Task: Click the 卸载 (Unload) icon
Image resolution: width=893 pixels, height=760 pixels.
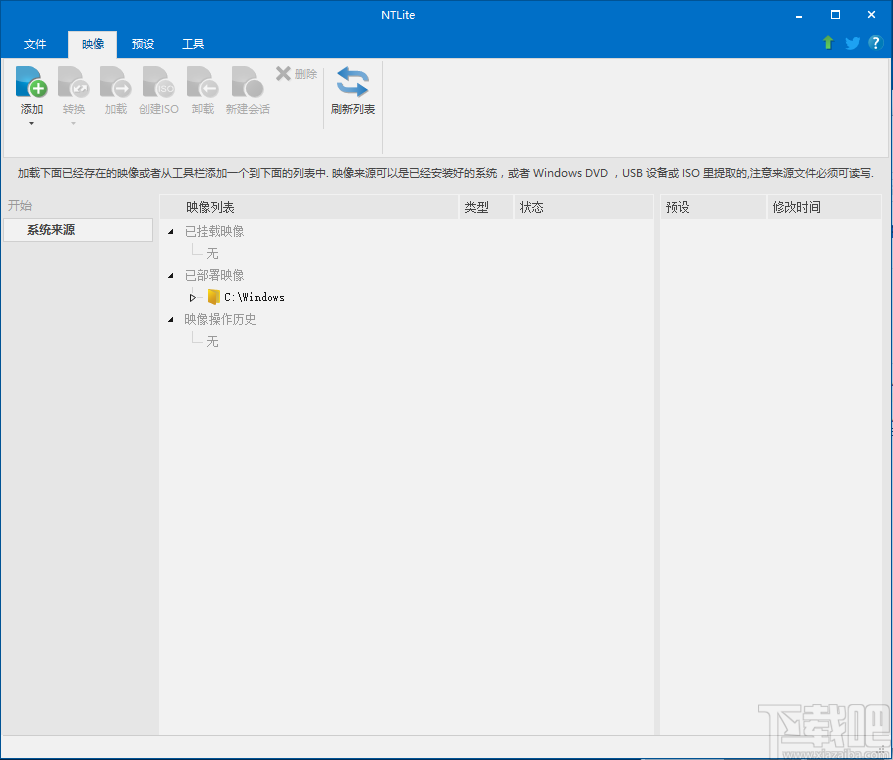Action: click(x=201, y=82)
